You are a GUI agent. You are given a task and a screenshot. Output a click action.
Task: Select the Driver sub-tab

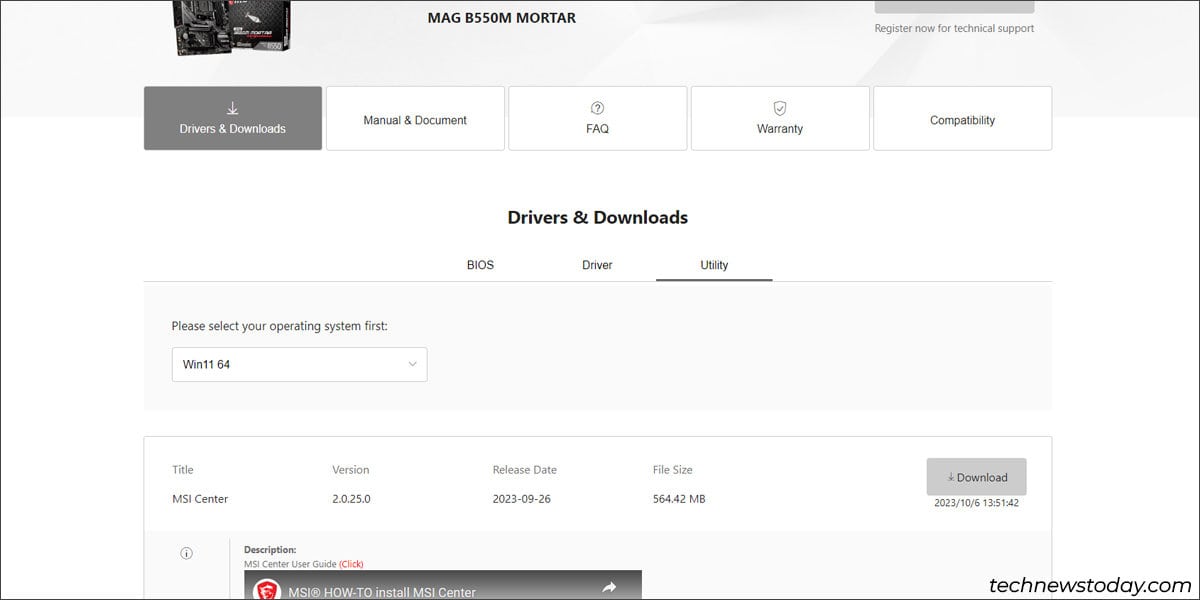click(x=597, y=265)
